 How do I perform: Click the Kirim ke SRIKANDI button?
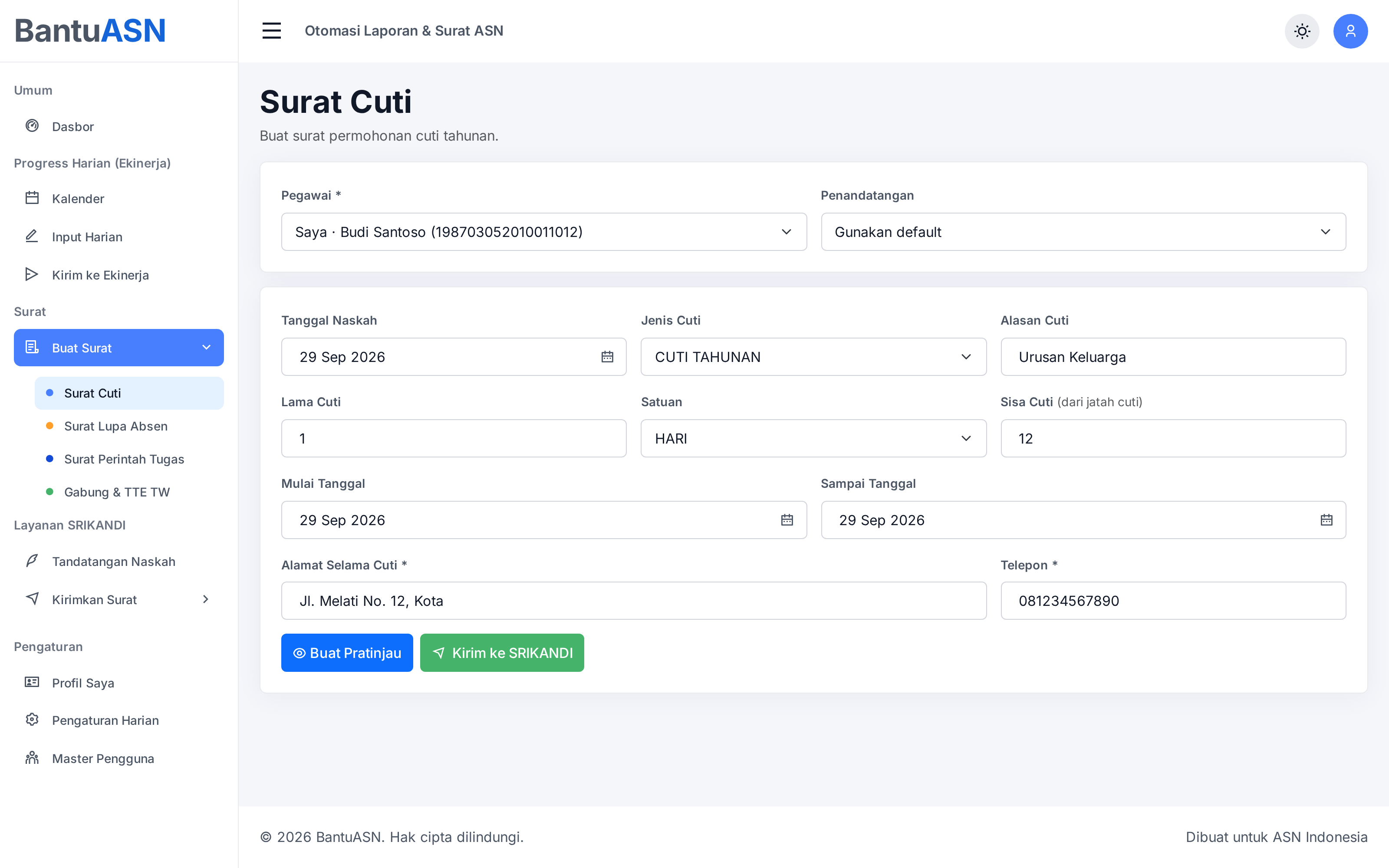click(x=502, y=653)
